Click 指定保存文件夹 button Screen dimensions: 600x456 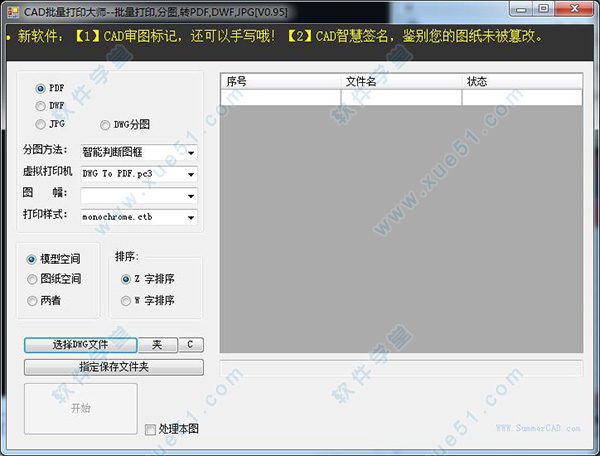114,367
